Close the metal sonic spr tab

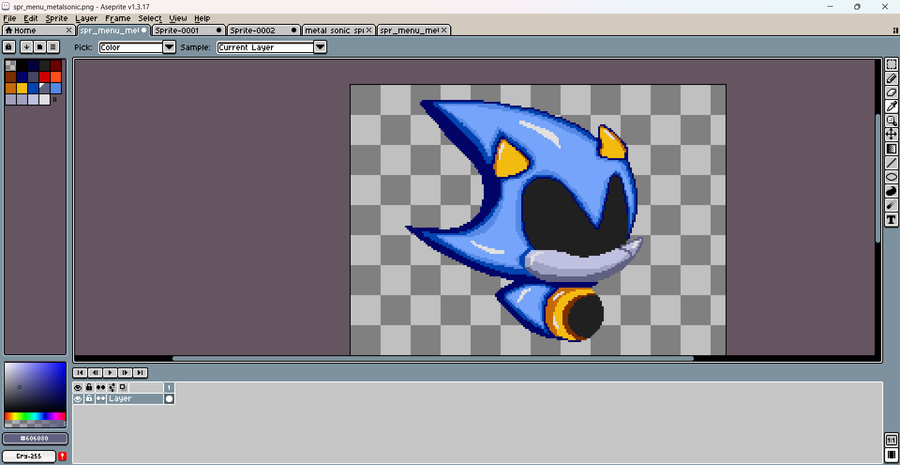point(369,30)
